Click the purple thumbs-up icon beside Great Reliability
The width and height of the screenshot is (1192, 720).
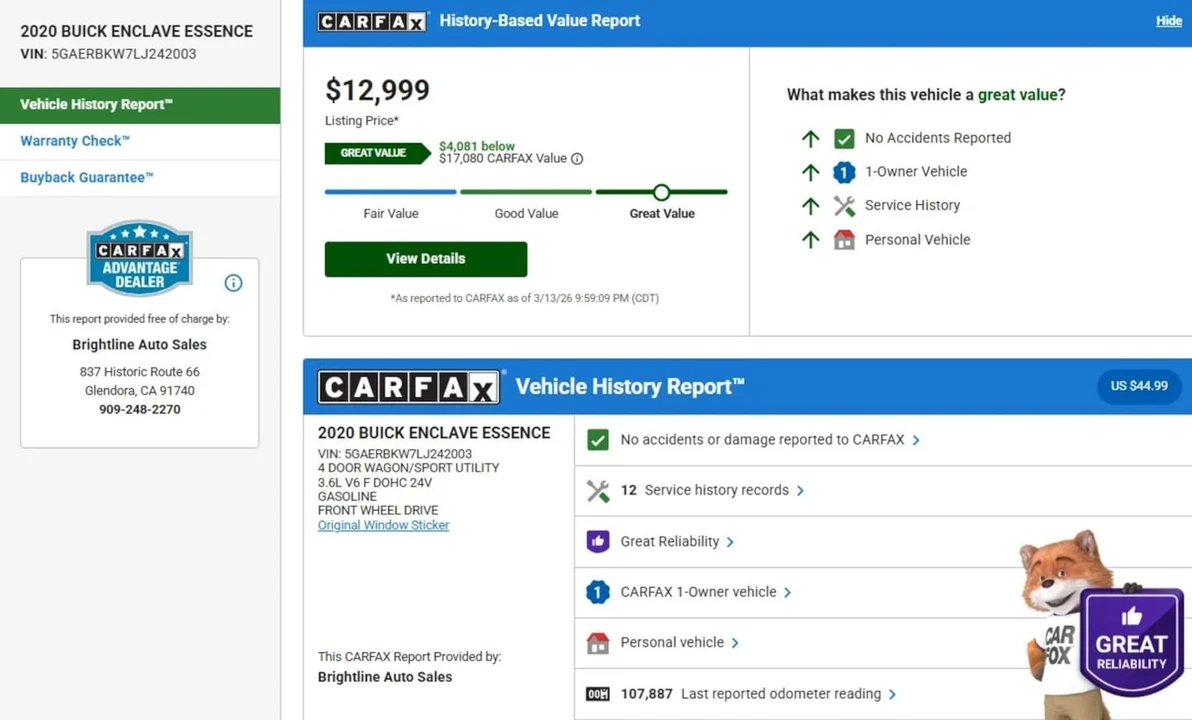(x=598, y=541)
